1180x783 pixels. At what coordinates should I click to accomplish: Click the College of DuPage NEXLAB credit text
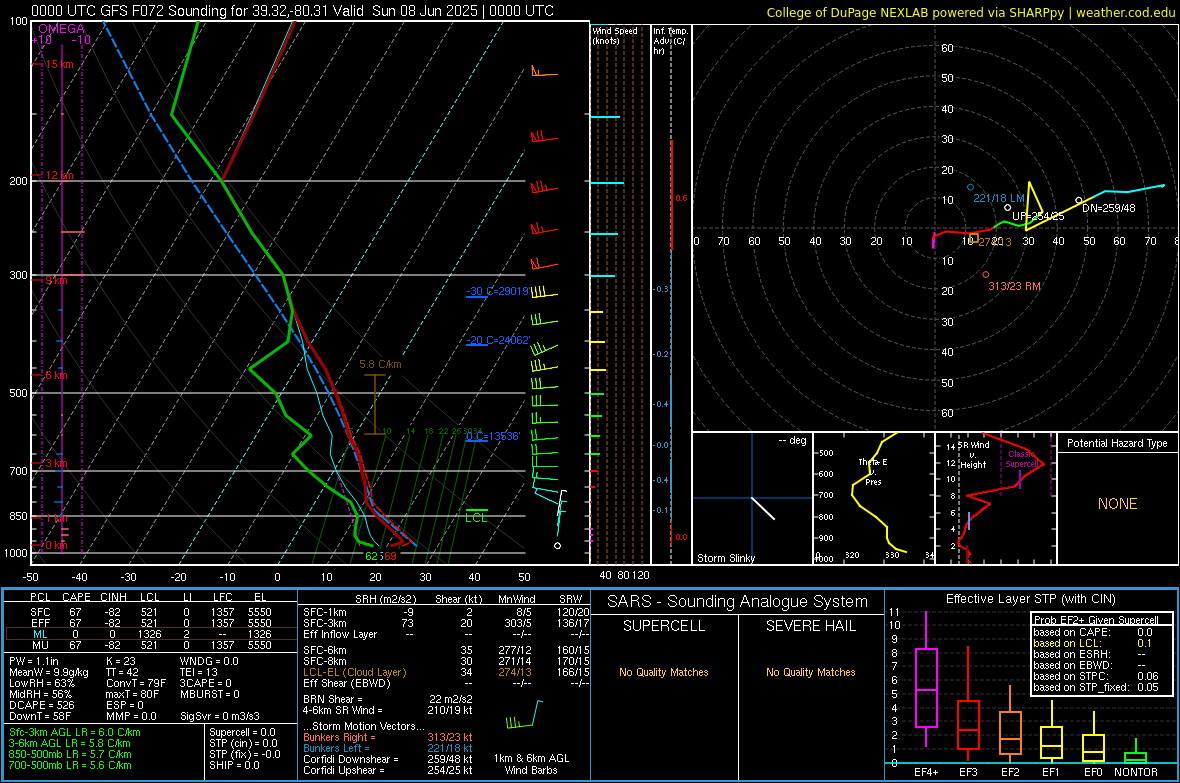[970, 12]
